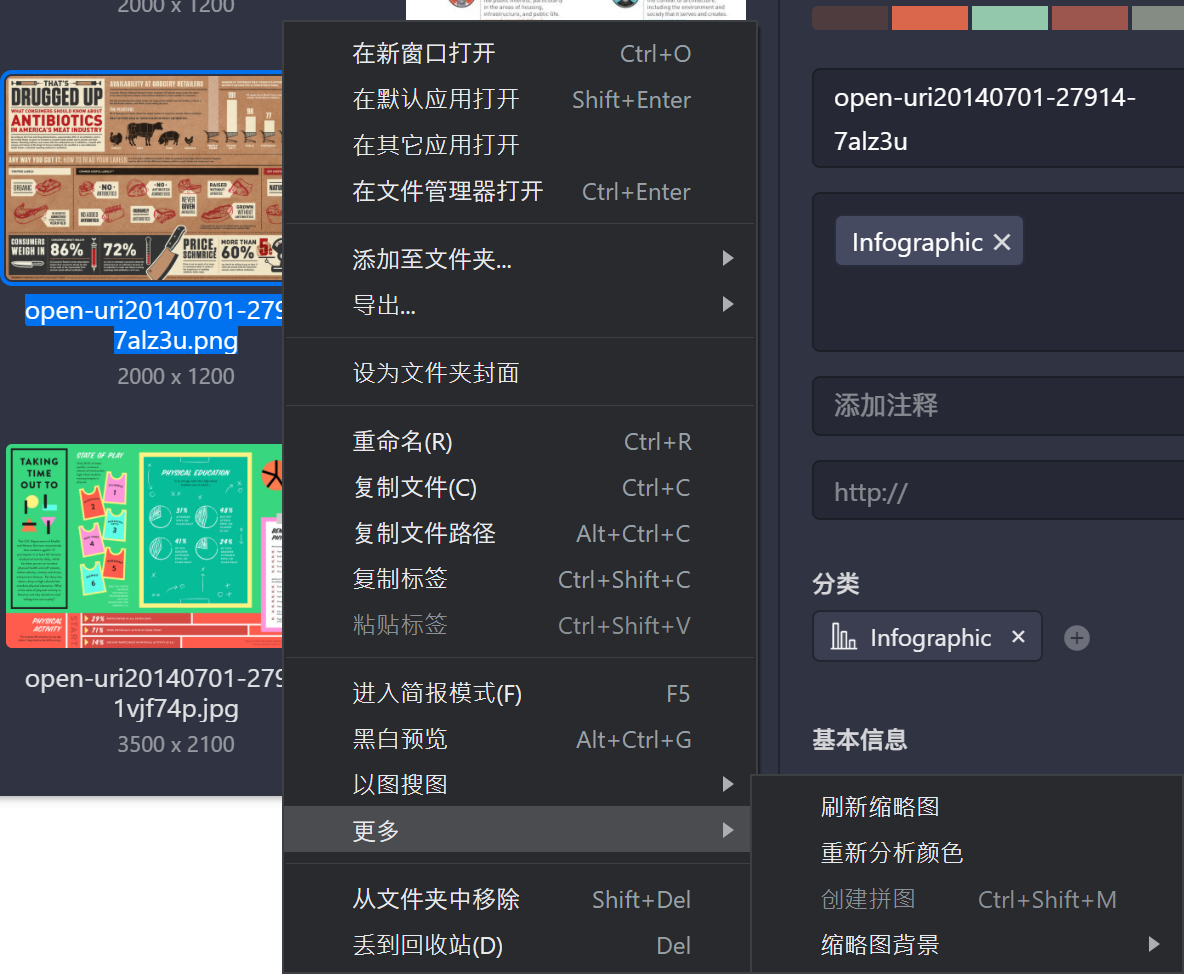Image resolution: width=1184 pixels, height=974 pixels.
Task: Click 从文件夹中移除
Action: 520,899
